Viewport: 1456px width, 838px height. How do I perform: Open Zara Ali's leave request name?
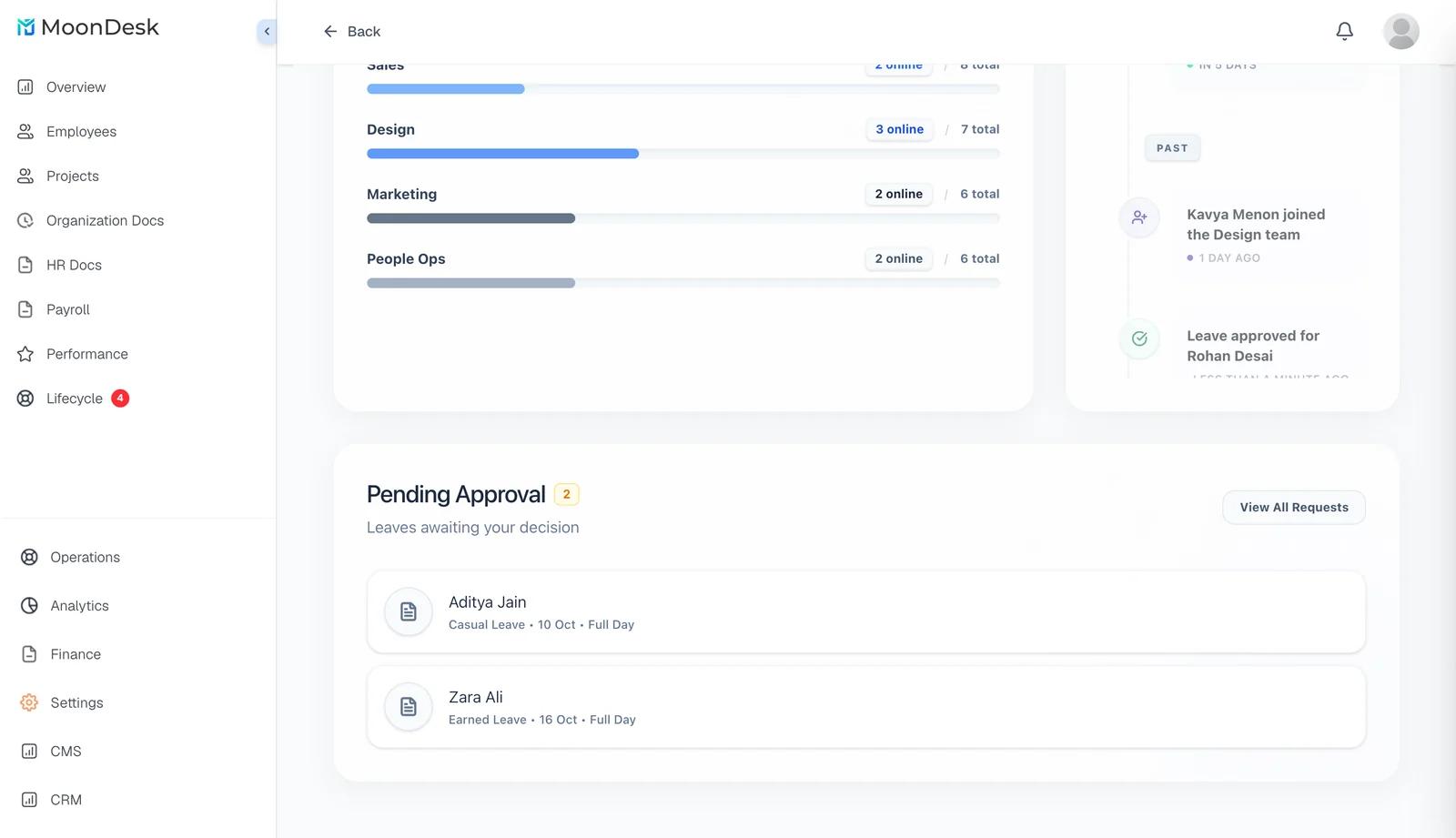point(475,697)
